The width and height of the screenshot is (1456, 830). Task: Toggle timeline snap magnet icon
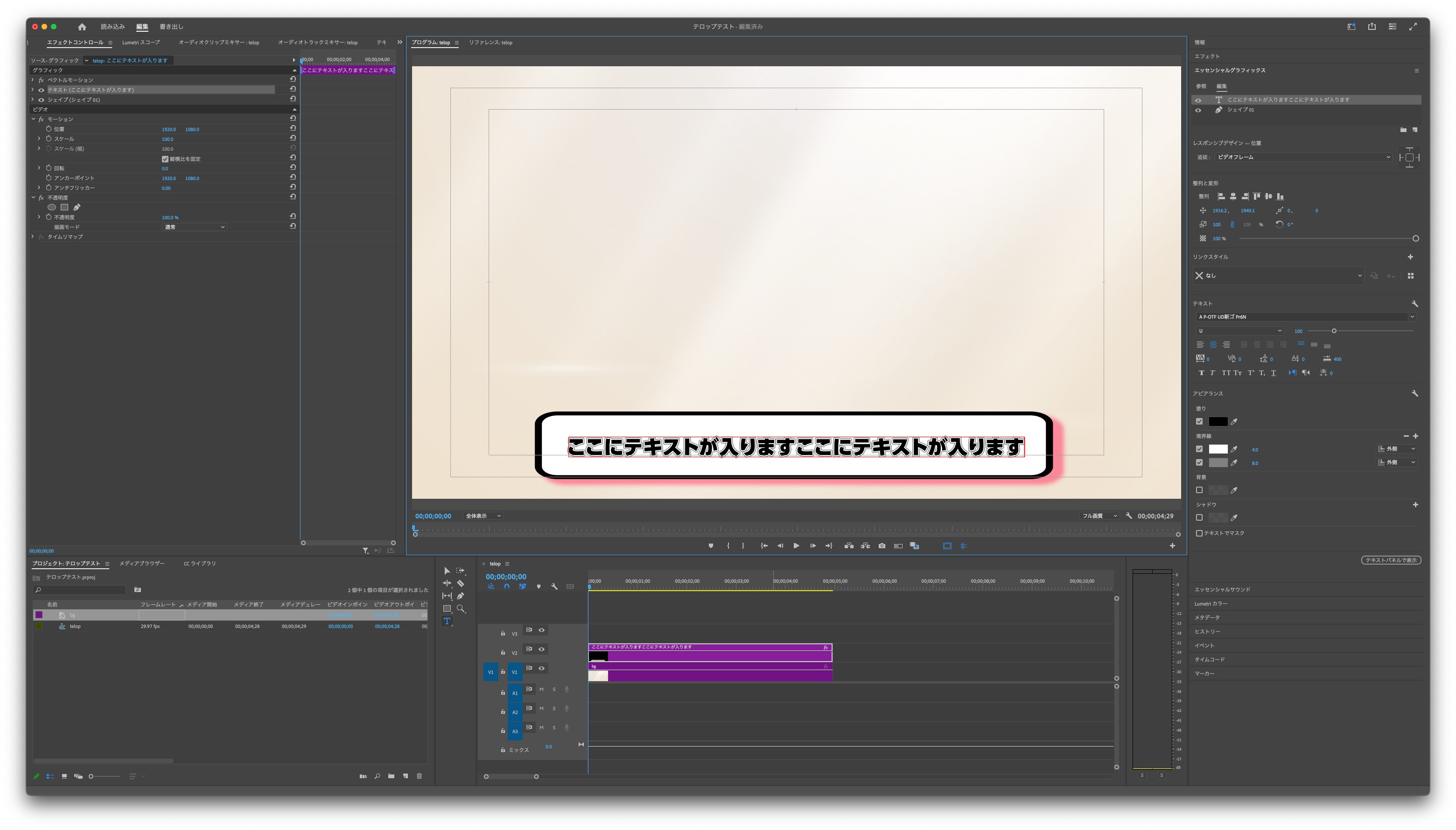coord(506,586)
